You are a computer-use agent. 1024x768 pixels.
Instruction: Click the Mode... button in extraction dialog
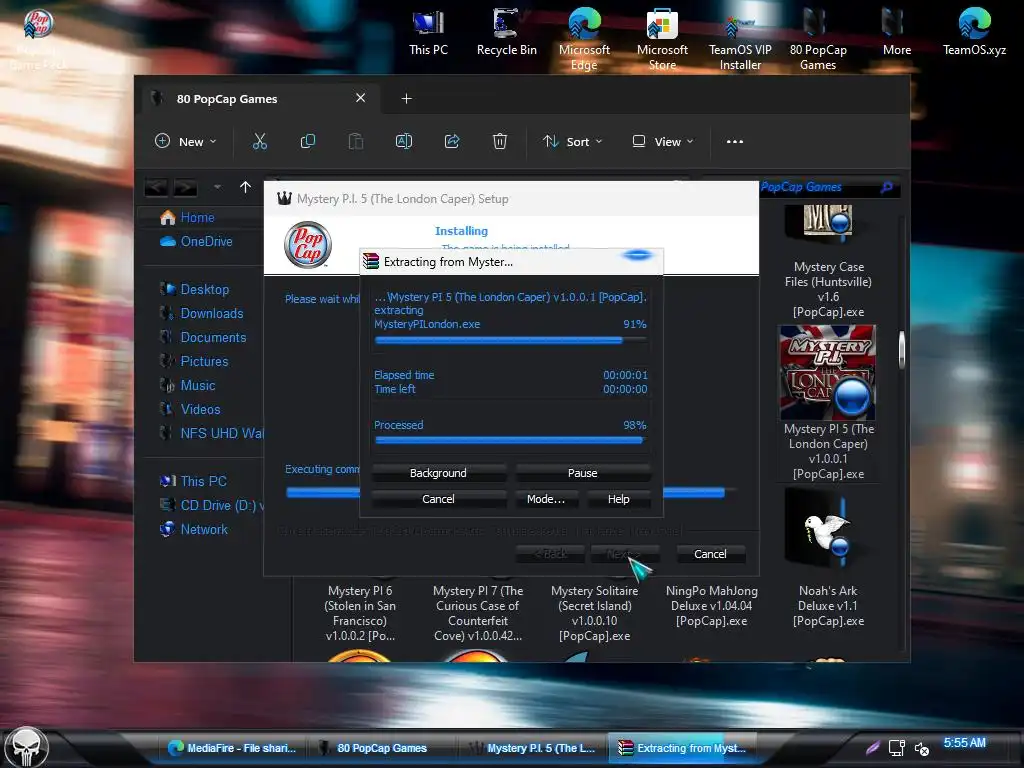click(545, 499)
